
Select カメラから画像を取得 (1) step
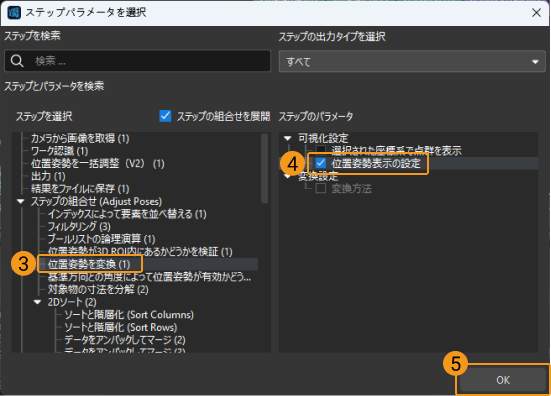point(80,138)
